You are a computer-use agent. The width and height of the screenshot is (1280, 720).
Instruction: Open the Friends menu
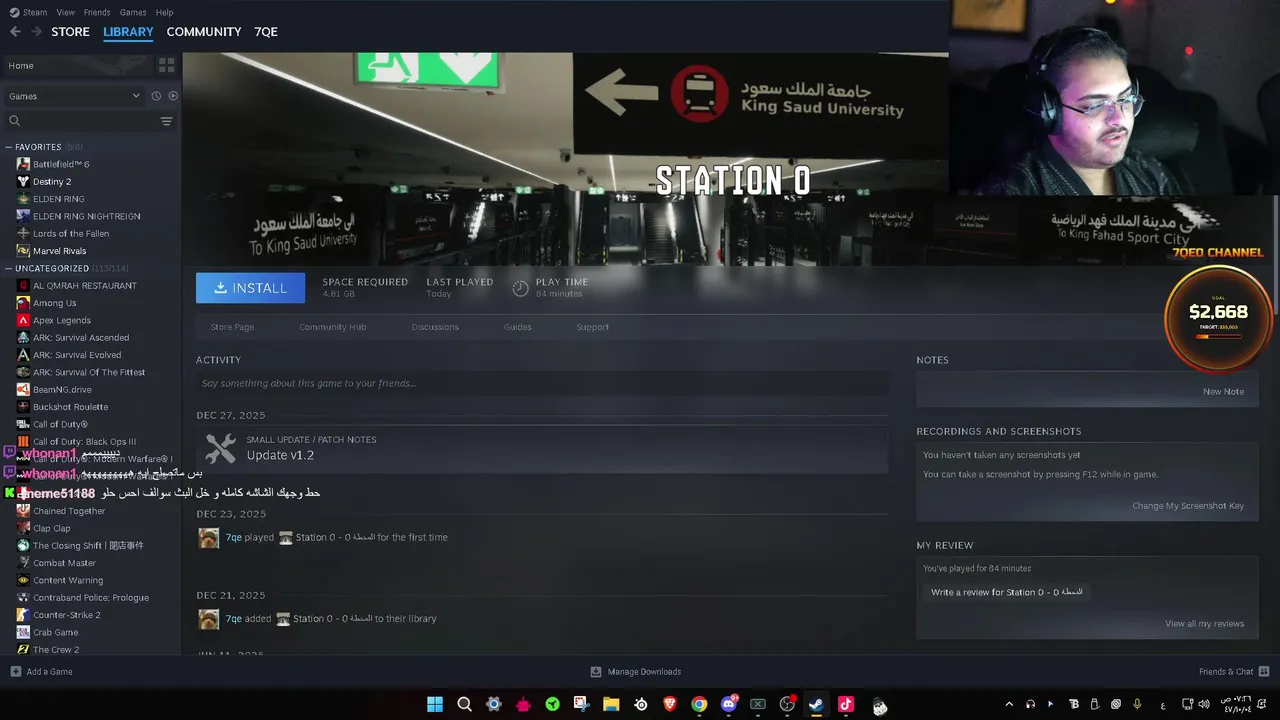[x=97, y=12]
